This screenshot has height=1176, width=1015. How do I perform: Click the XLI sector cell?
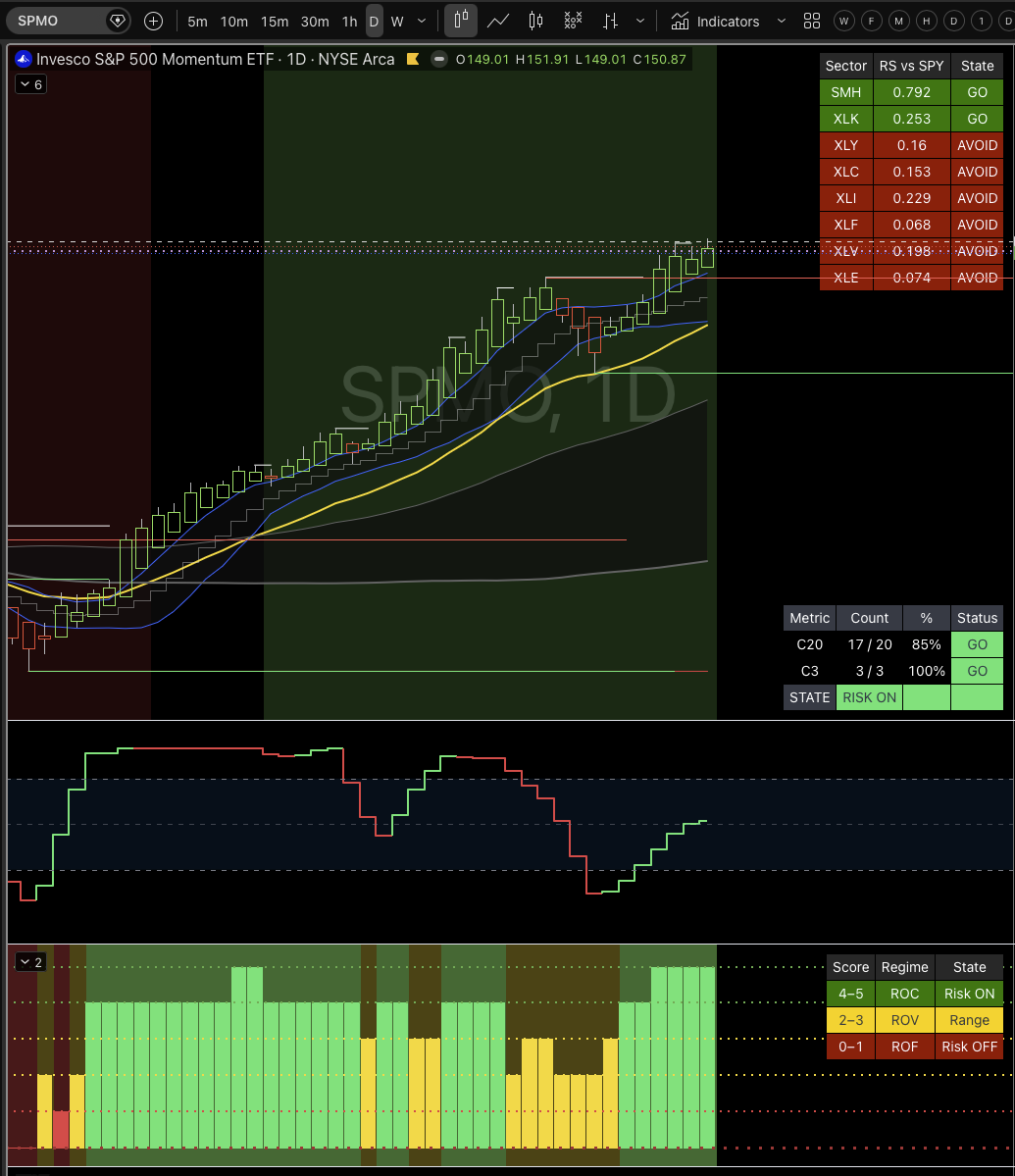click(846, 198)
